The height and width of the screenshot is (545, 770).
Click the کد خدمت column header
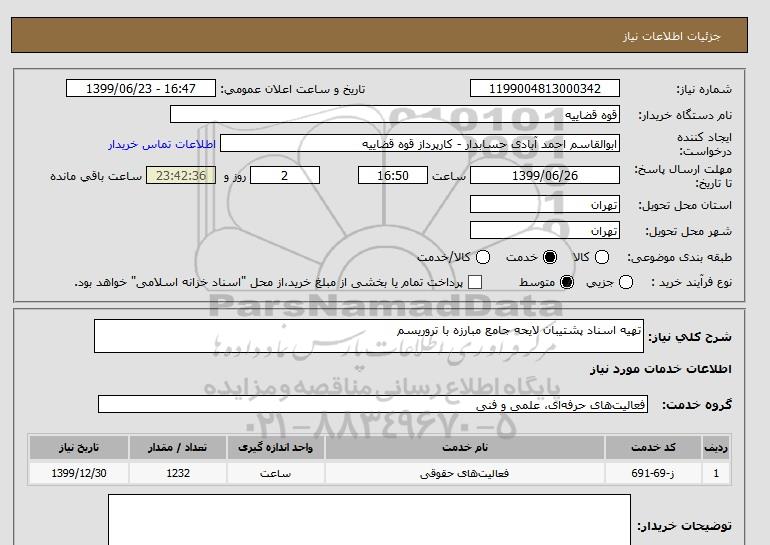tap(653, 447)
